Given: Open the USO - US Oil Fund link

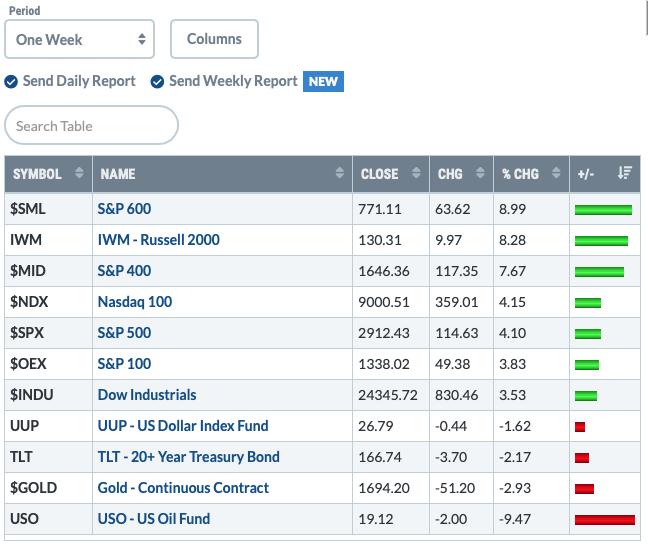Looking at the screenshot, I should 154,519.
